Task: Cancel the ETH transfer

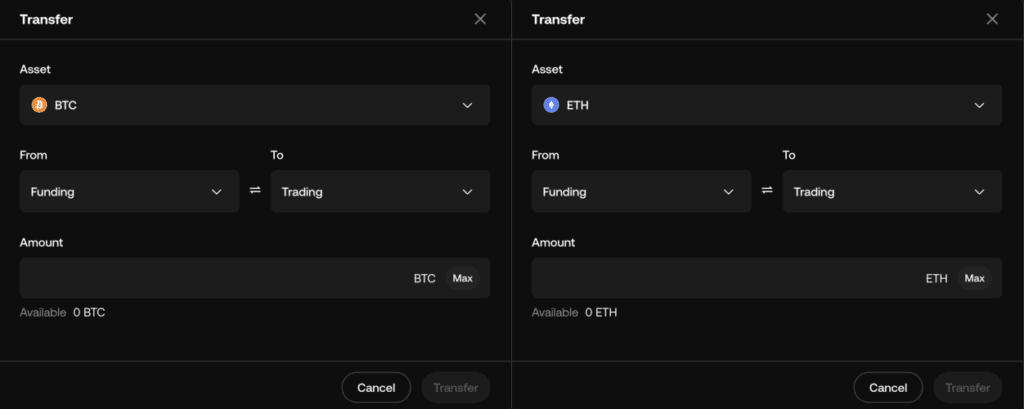Action: coord(888,387)
